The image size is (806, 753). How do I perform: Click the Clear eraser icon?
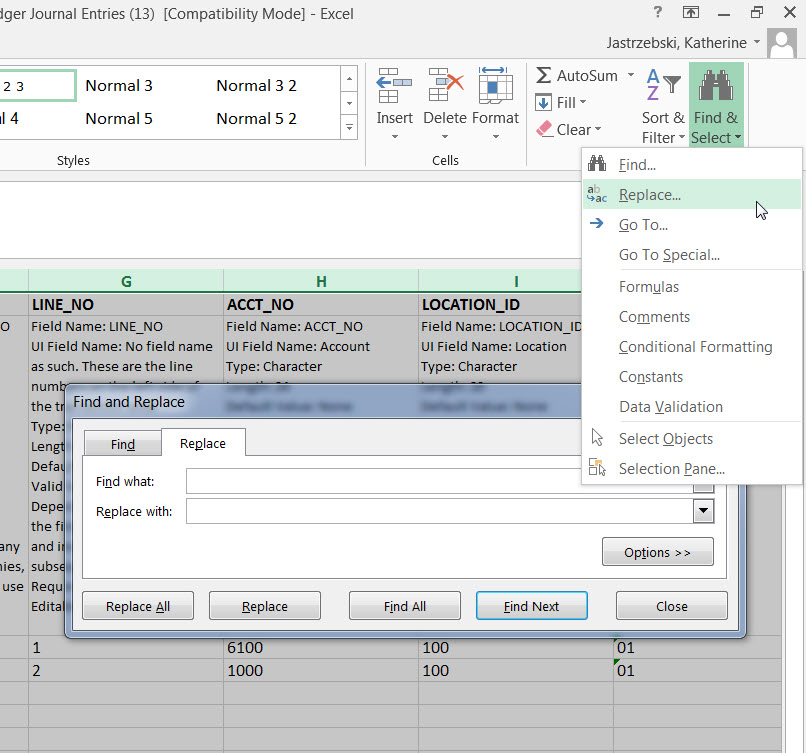click(x=544, y=129)
